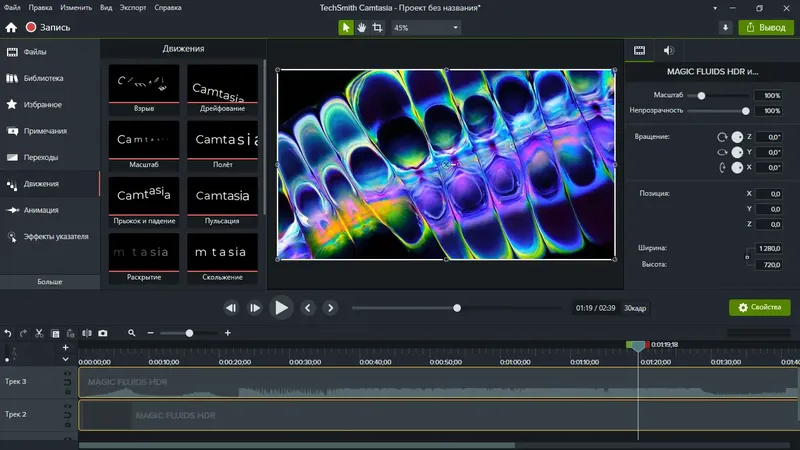The height and width of the screenshot is (450, 800).
Task: Click the scissors cut icon
Action: (39, 333)
